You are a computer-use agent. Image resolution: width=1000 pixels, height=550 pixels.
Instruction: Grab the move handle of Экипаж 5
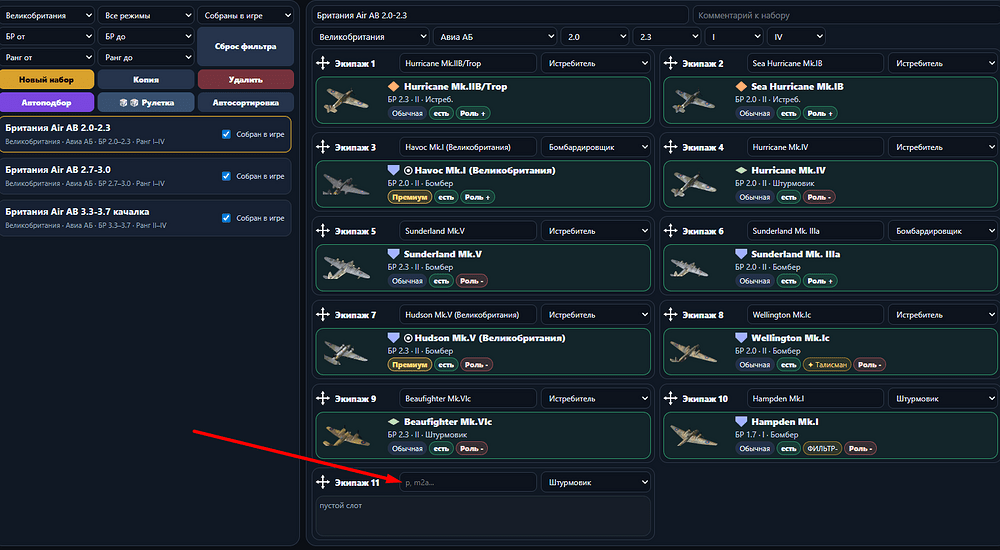coord(323,230)
